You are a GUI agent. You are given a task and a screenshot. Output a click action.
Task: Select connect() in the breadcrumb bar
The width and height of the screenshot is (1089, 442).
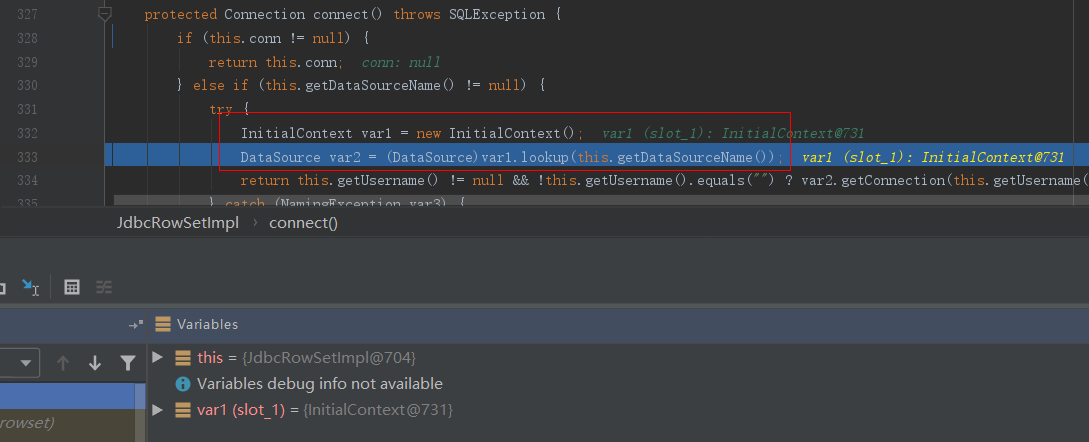click(x=303, y=223)
